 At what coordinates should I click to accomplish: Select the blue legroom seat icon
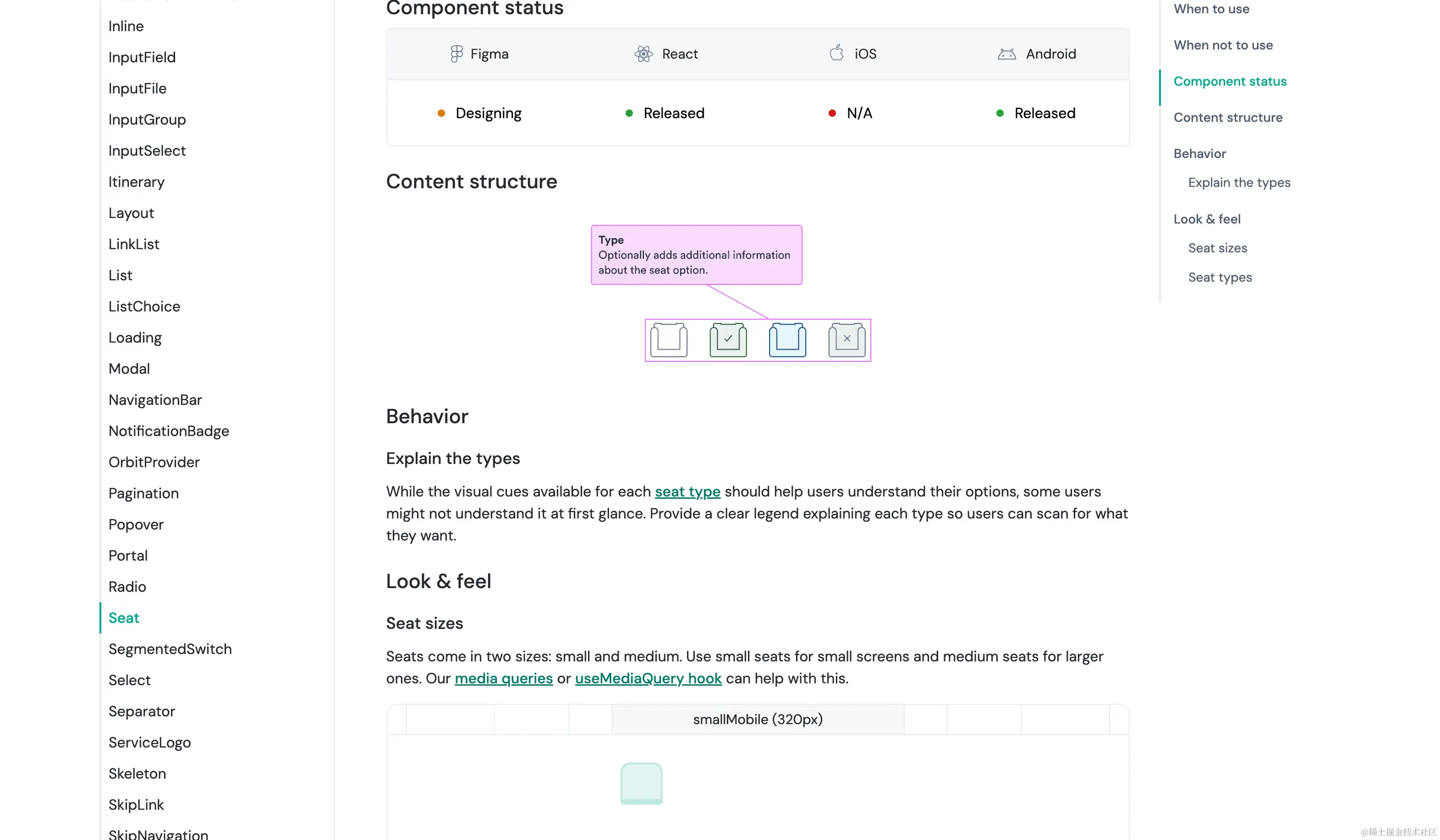(788, 340)
